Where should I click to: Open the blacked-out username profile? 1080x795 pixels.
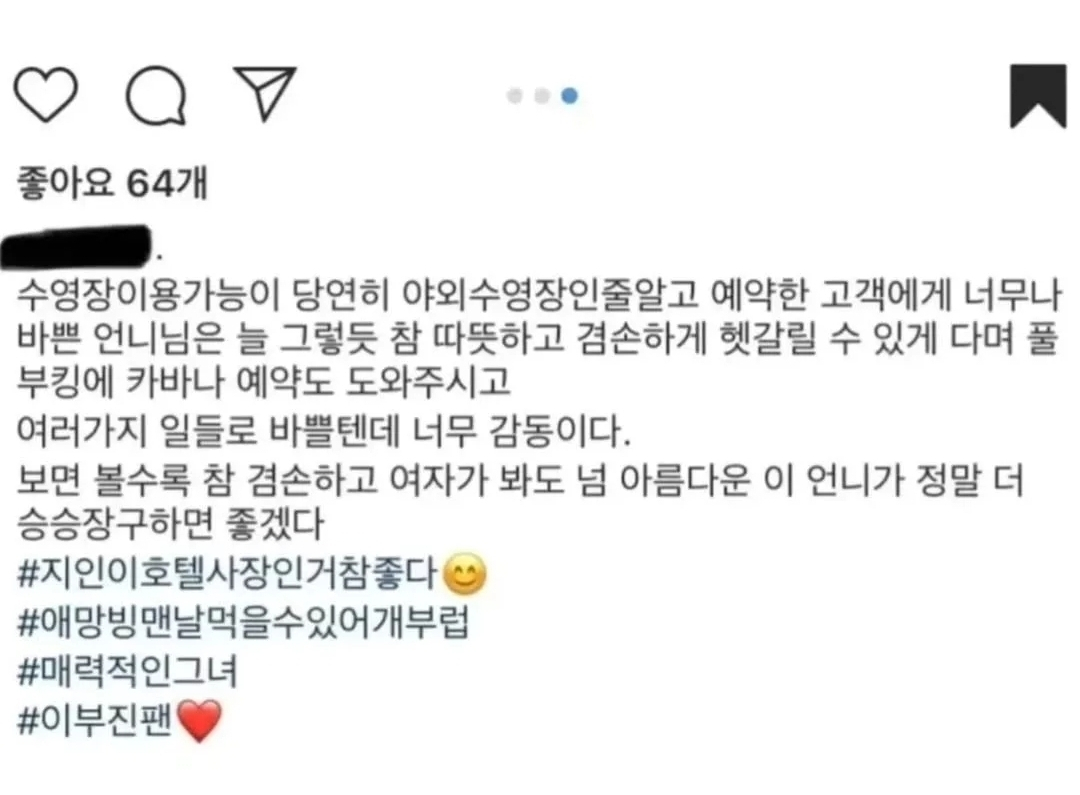(x=76, y=246)
